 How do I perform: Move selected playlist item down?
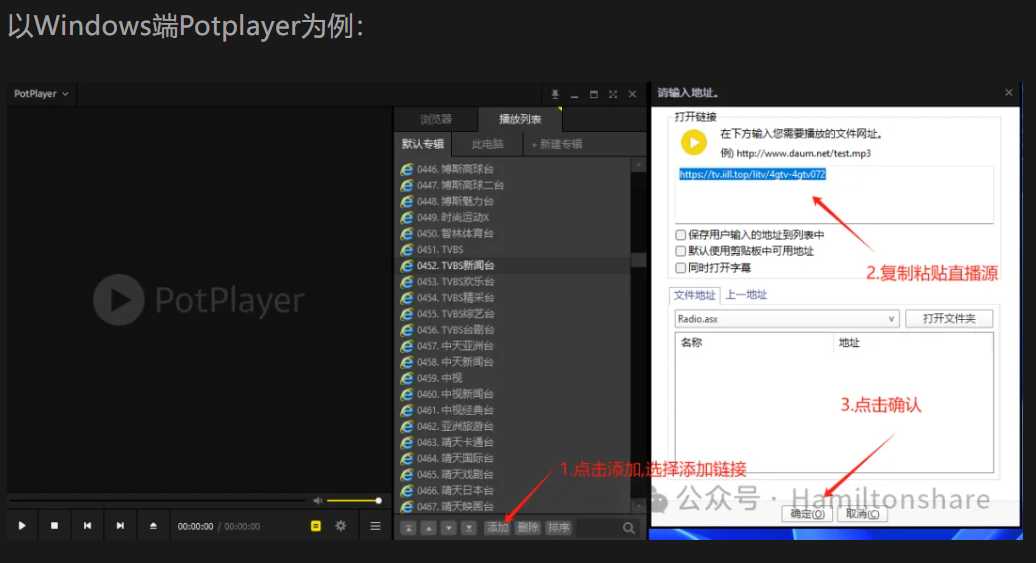click(449, 528)
